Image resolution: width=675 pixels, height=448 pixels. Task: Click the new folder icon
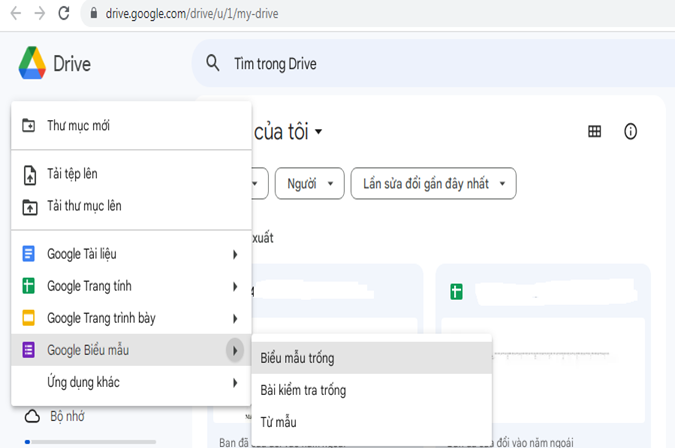[28, 125]
